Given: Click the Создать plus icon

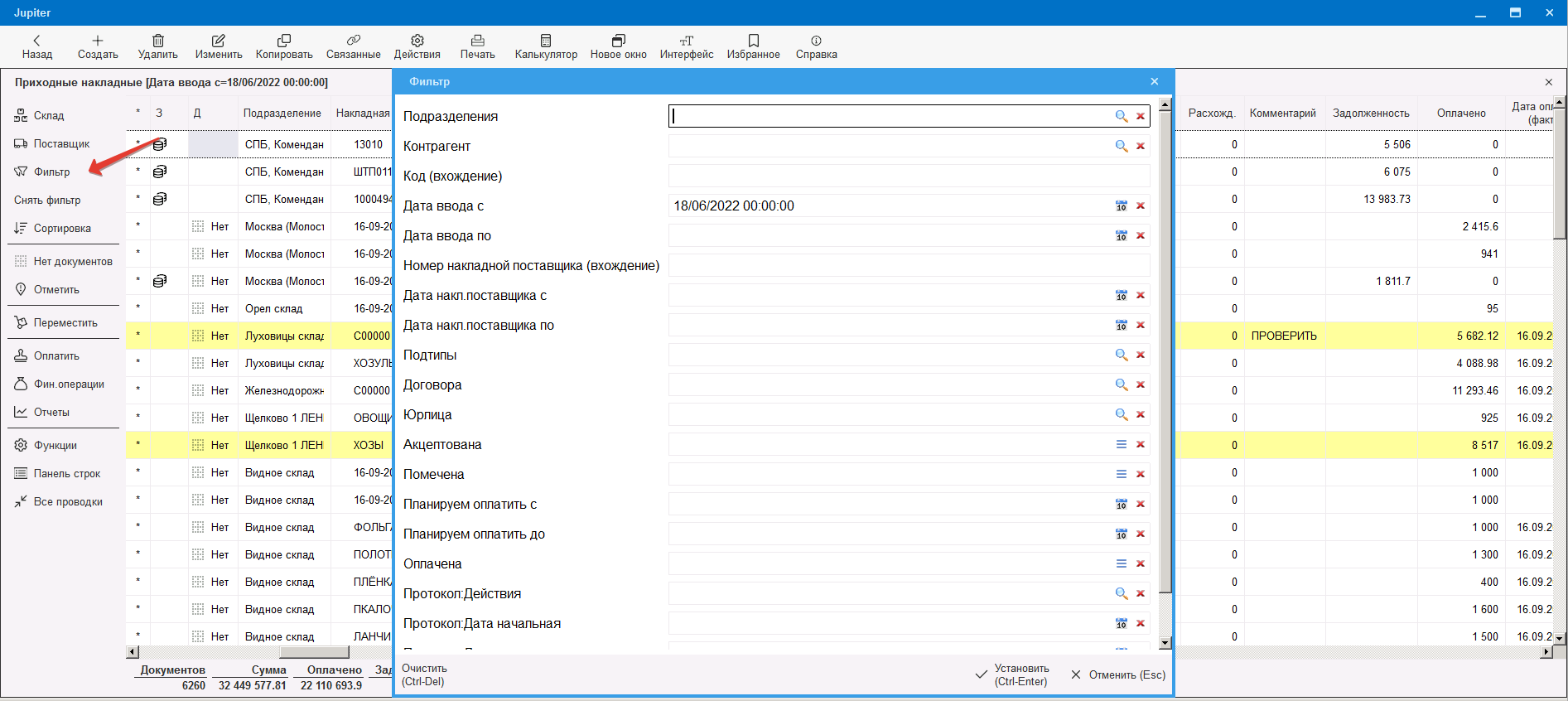Looking at the screenshot, I should (x=98, y=40).
